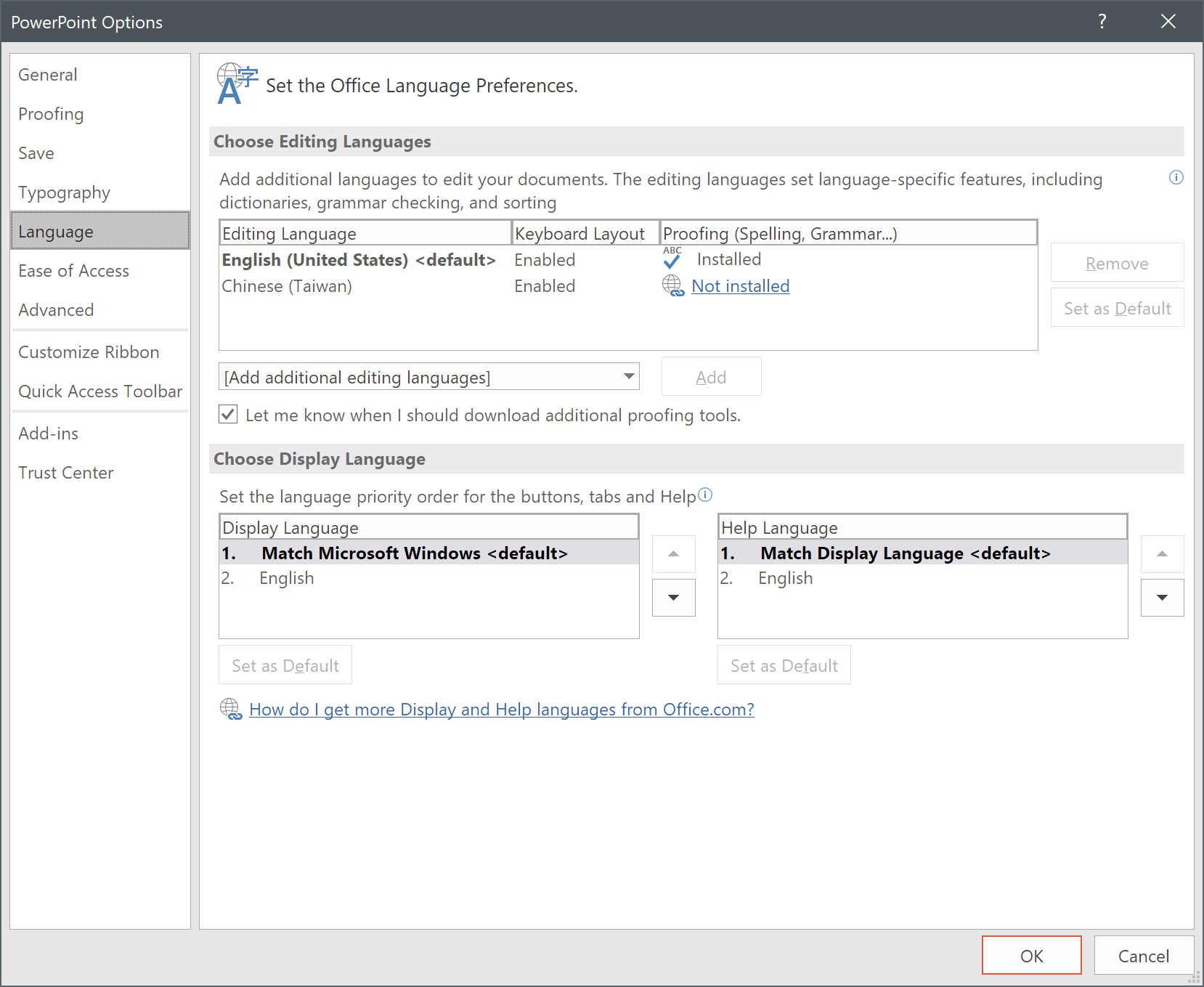Click the Proofing (Spelling, Grammar...) column header
The image size is (1204, 987).
(848, 233)
